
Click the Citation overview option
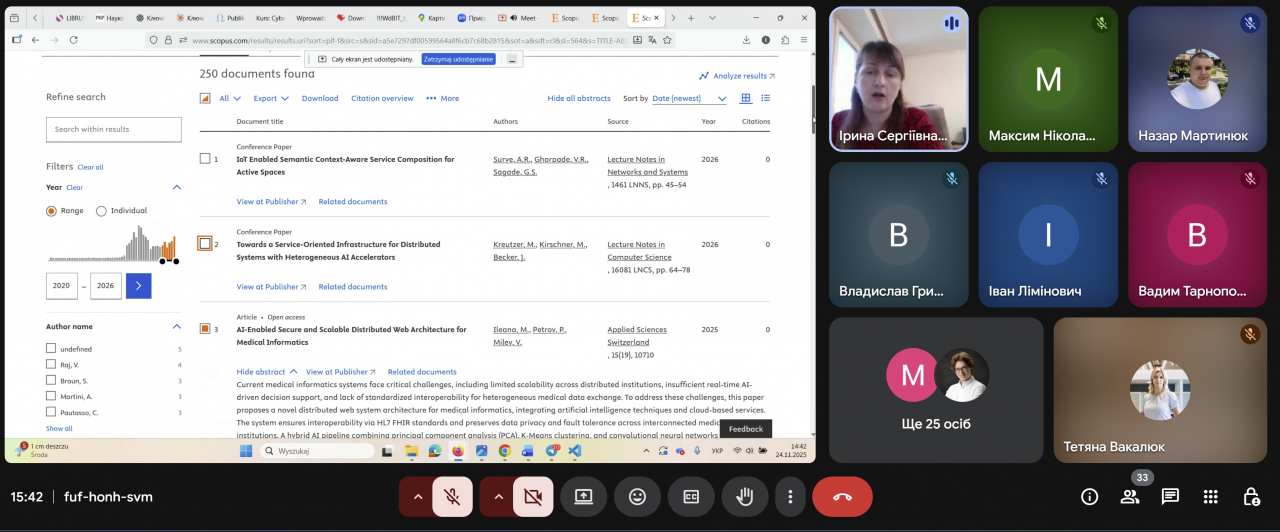click(x=382, y=99)
